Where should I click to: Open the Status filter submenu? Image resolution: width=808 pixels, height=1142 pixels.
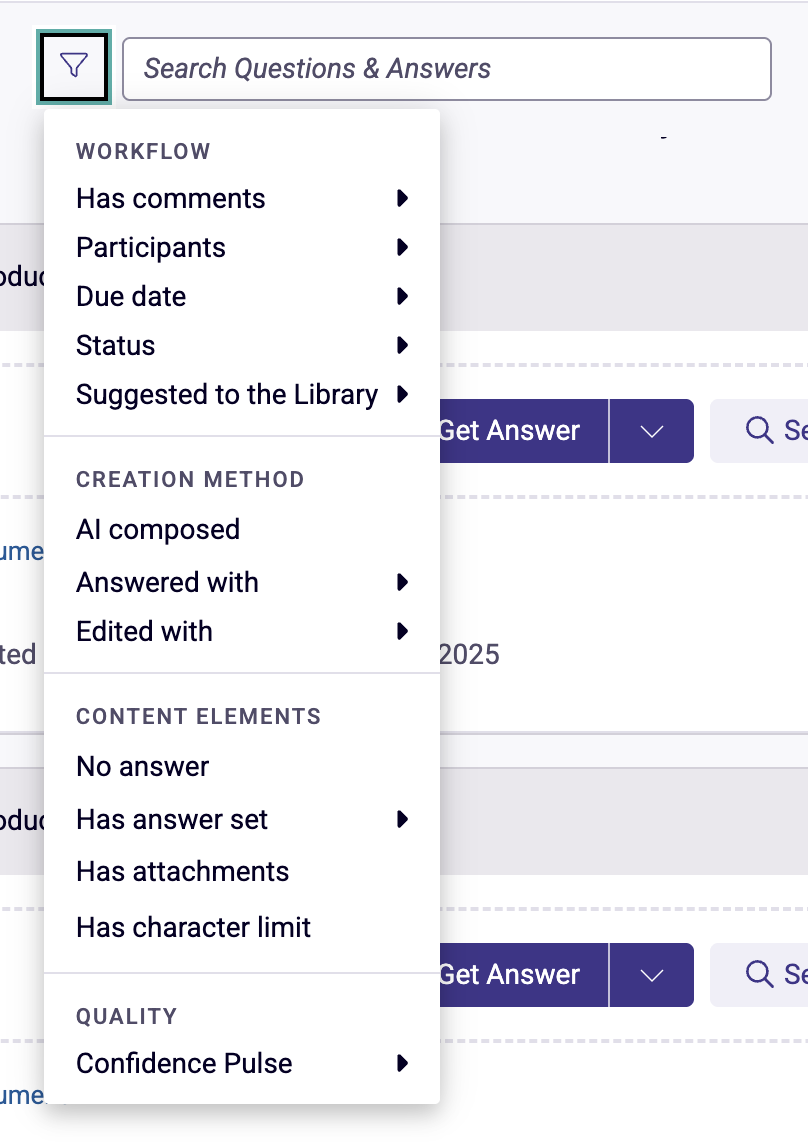click(242, 345)
